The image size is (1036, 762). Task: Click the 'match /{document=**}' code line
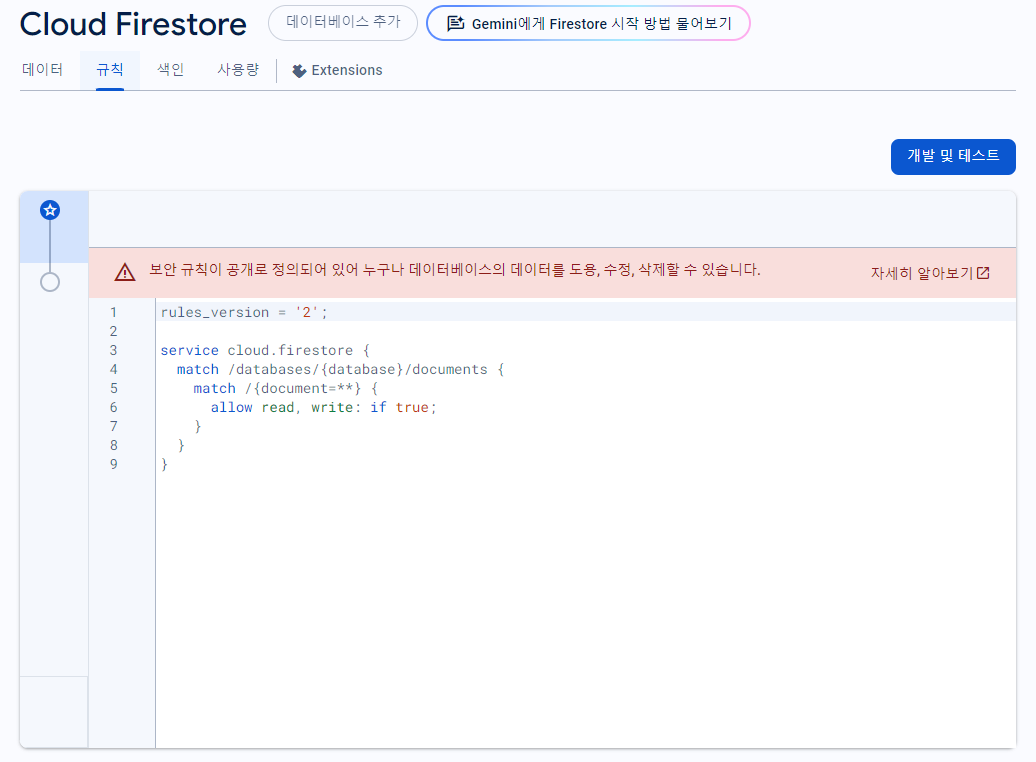(285, 389)
